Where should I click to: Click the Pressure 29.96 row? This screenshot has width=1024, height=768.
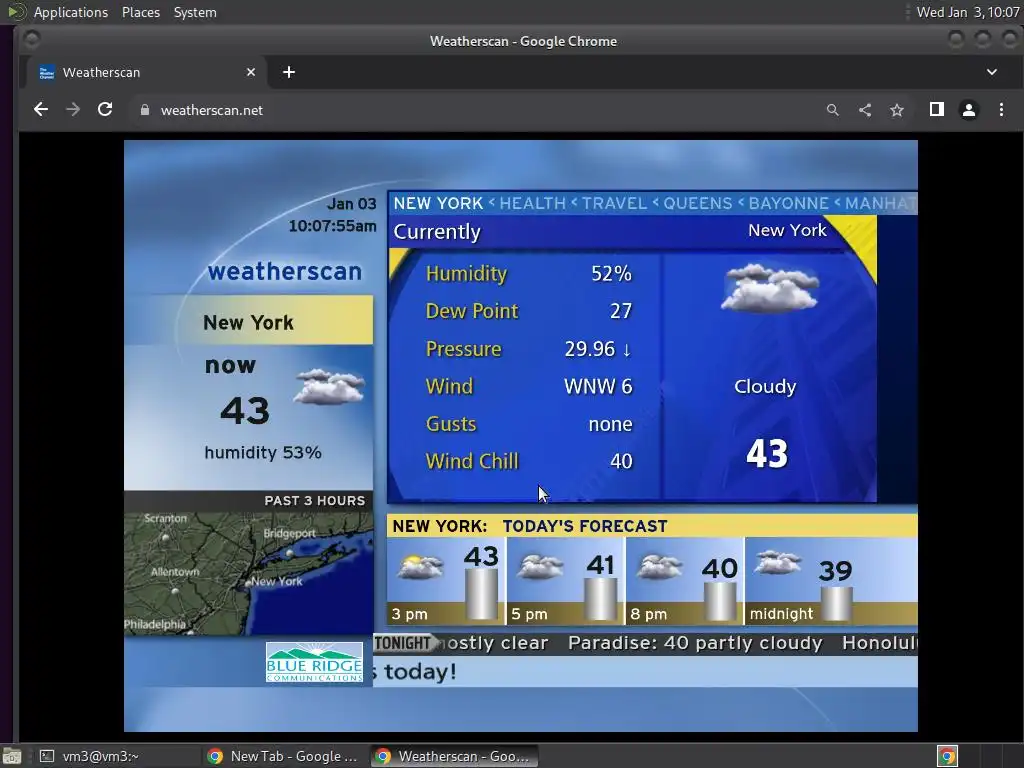coord(529,349)
